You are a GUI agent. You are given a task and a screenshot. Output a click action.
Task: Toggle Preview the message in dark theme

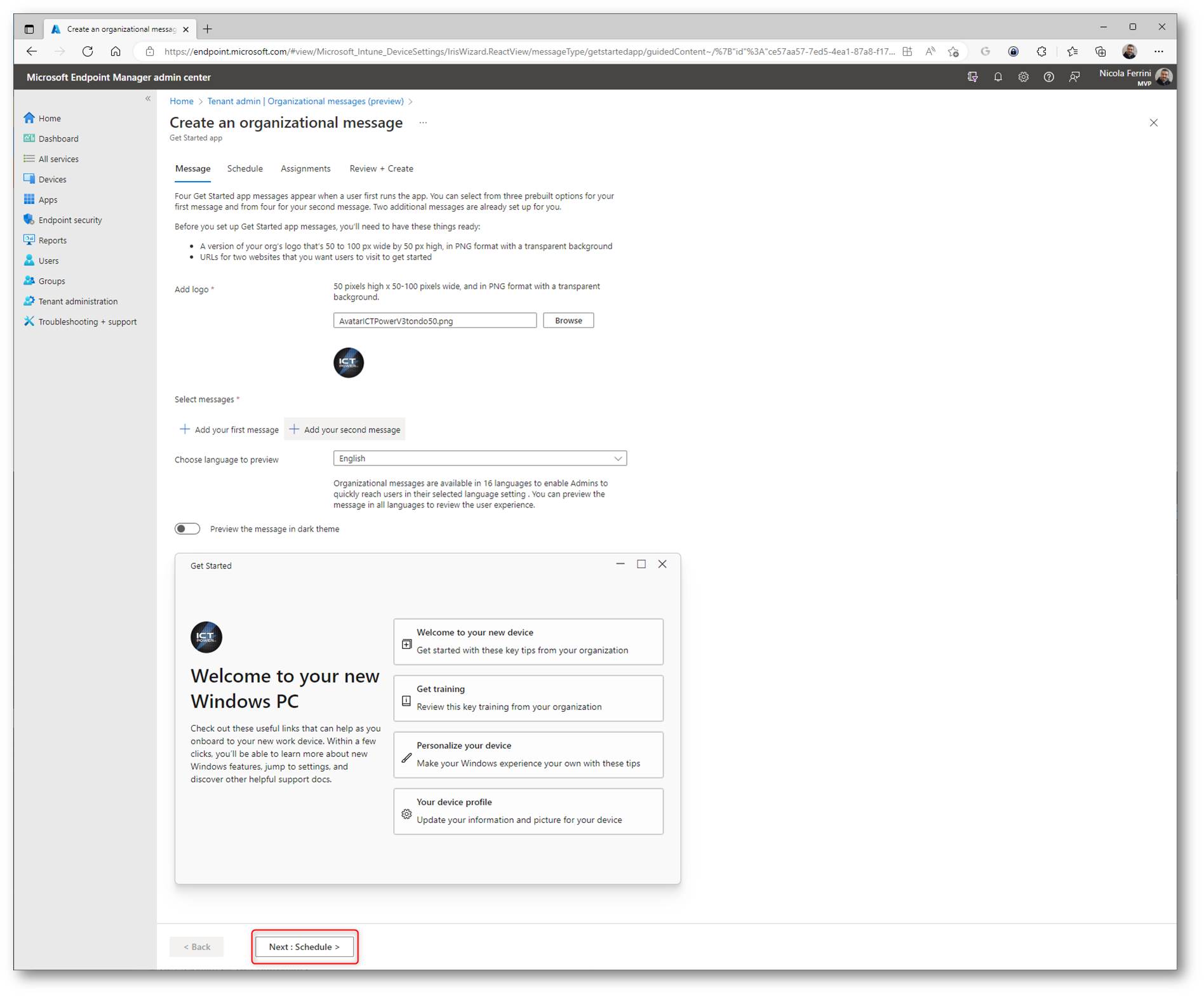pyautogui.click(x=187, y=528)
